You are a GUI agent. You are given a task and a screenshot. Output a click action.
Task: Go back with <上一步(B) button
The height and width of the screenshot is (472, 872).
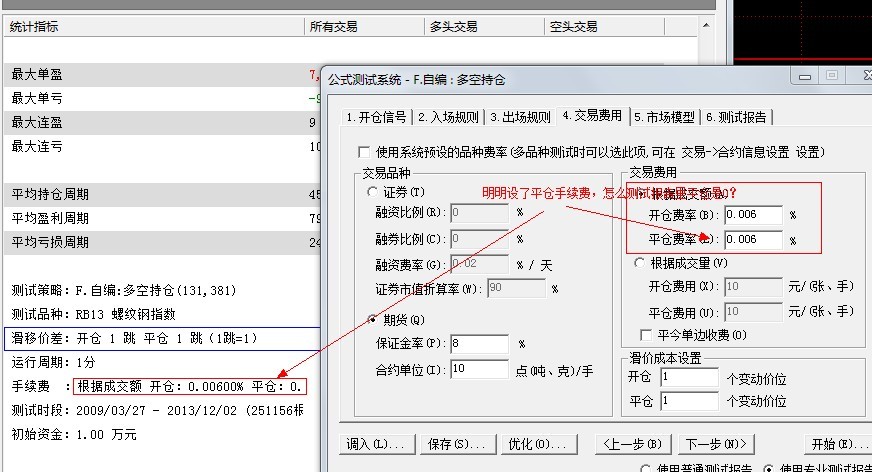pos(633,444)
